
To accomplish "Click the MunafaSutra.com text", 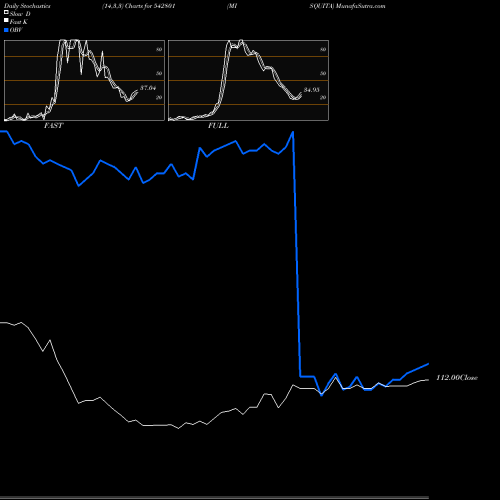I will (361, 6).
